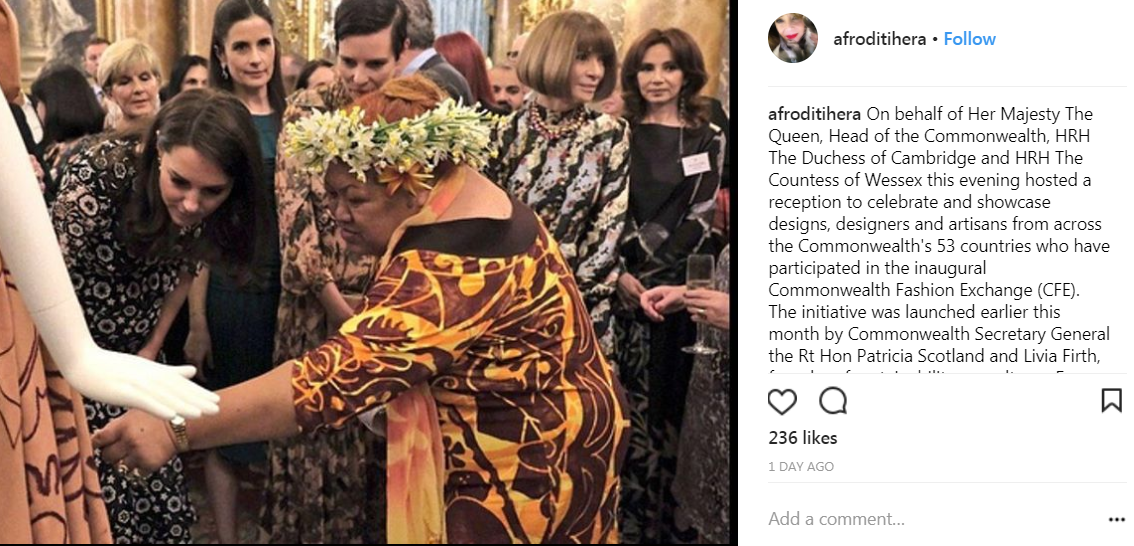Follow the afroditihera account
Image resolution: width=1134 pixels, height=546 pixels.
coord(969,39)
